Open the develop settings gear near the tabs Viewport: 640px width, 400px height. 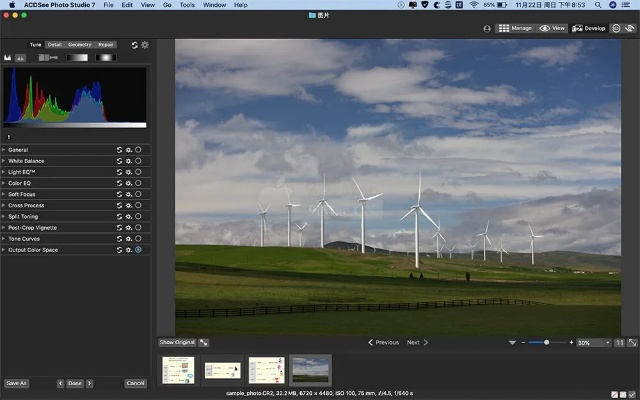coord(145,45)
